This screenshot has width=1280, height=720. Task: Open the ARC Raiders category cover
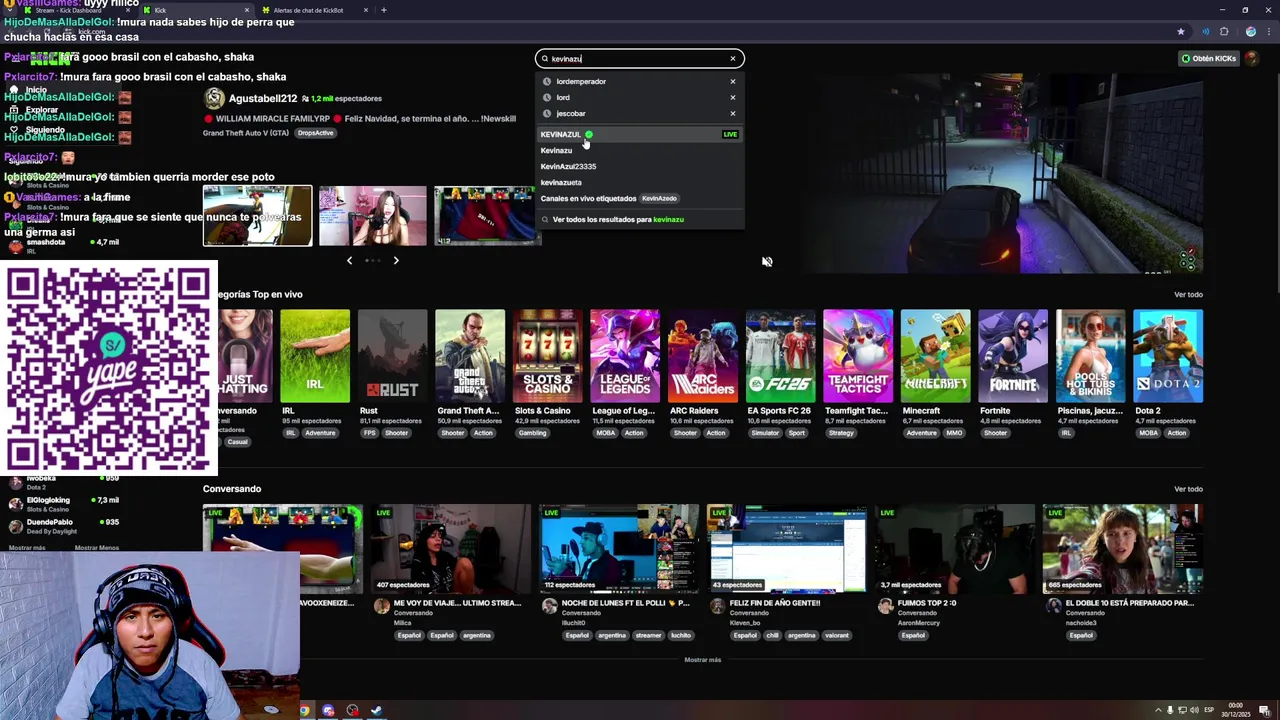(x=703, y=356)
